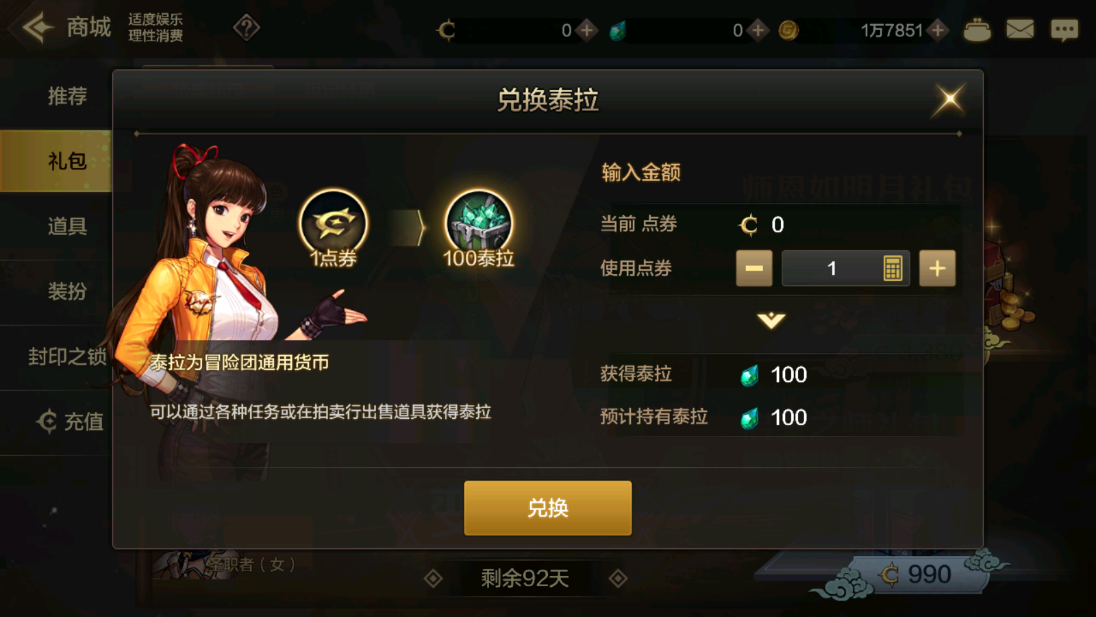Open the help question mark icon
Screen dimensions: 1096x617
pos(246,28)
